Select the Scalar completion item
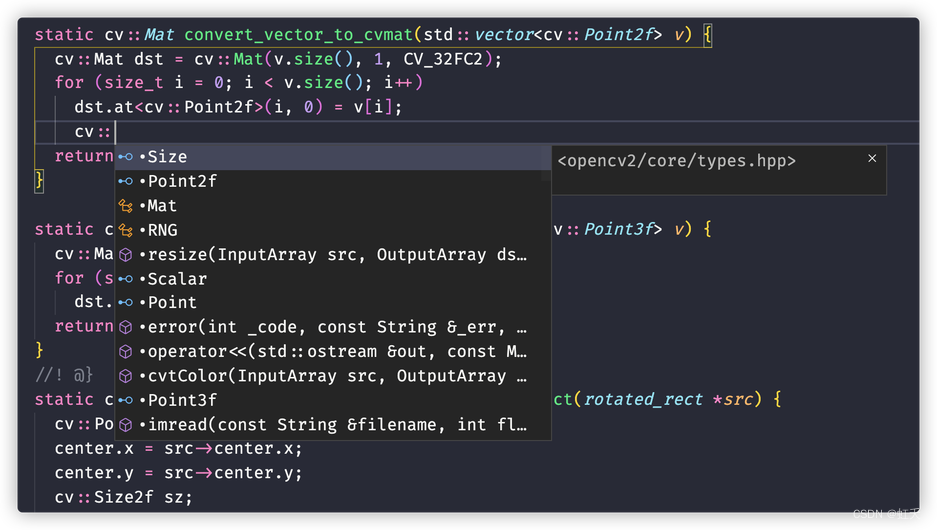 tap(332, 278)
